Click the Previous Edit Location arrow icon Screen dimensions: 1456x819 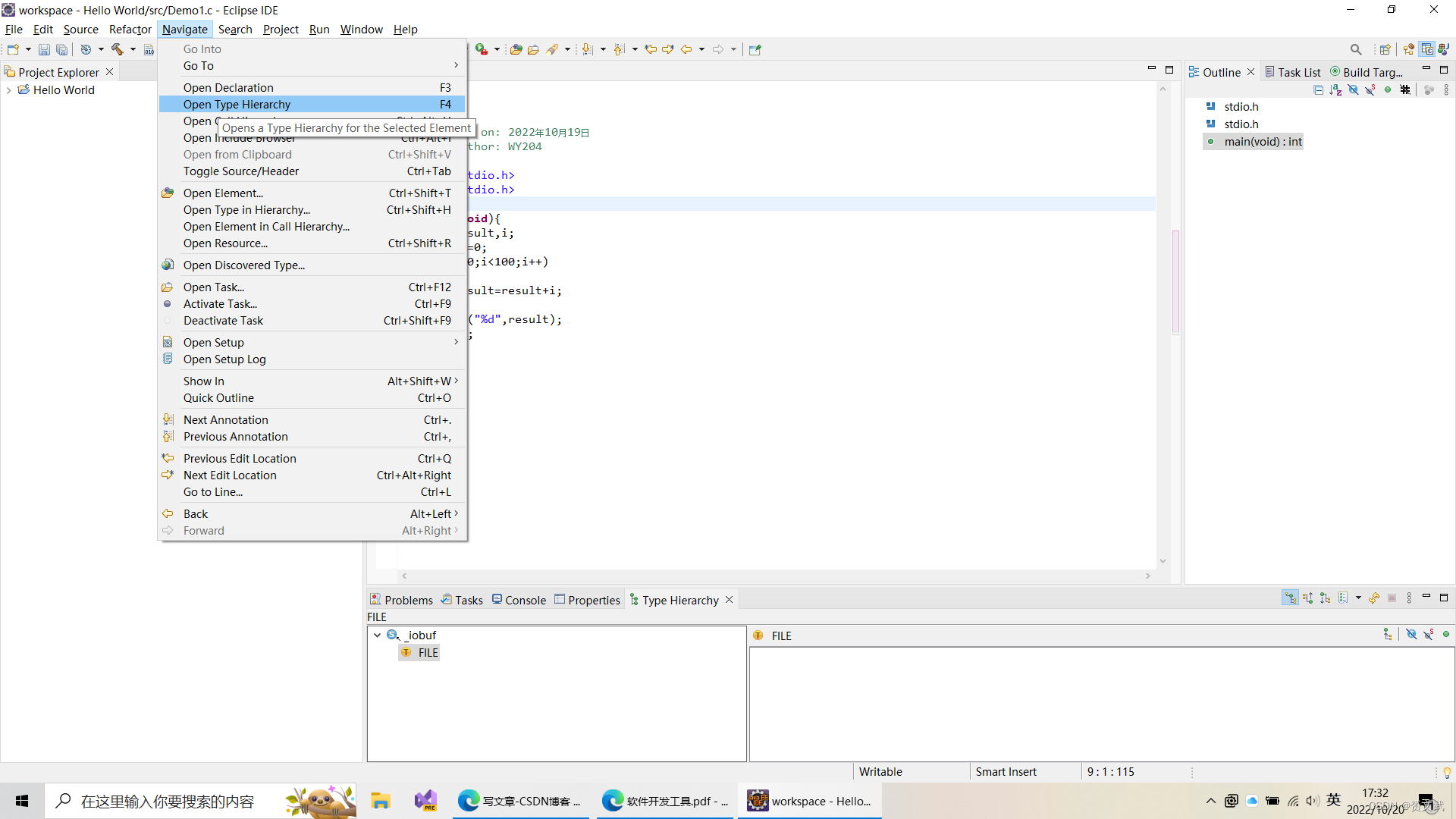(x=651, y=49)
